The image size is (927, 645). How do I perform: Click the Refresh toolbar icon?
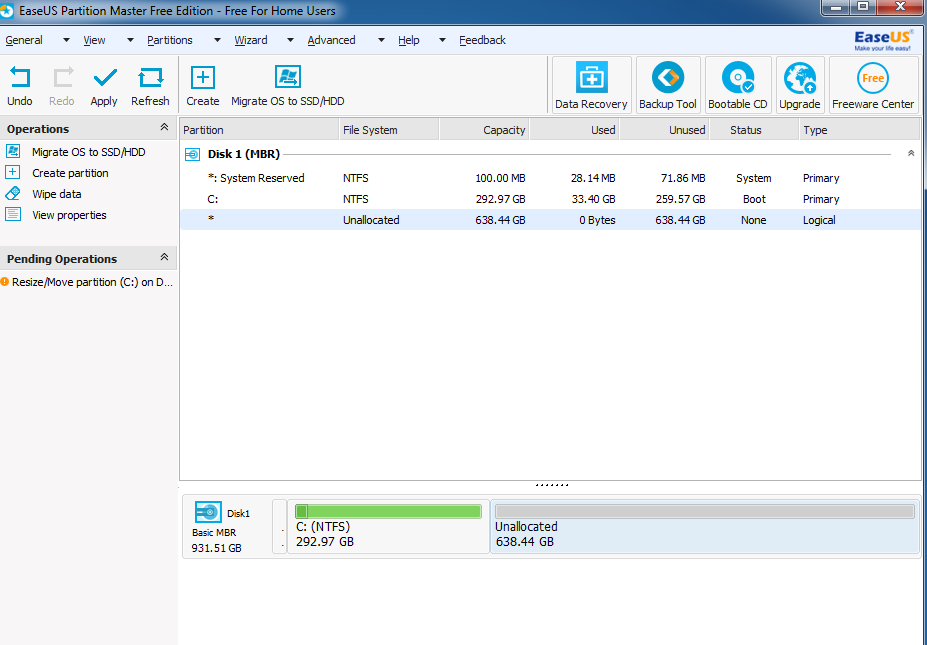[150, 77]
